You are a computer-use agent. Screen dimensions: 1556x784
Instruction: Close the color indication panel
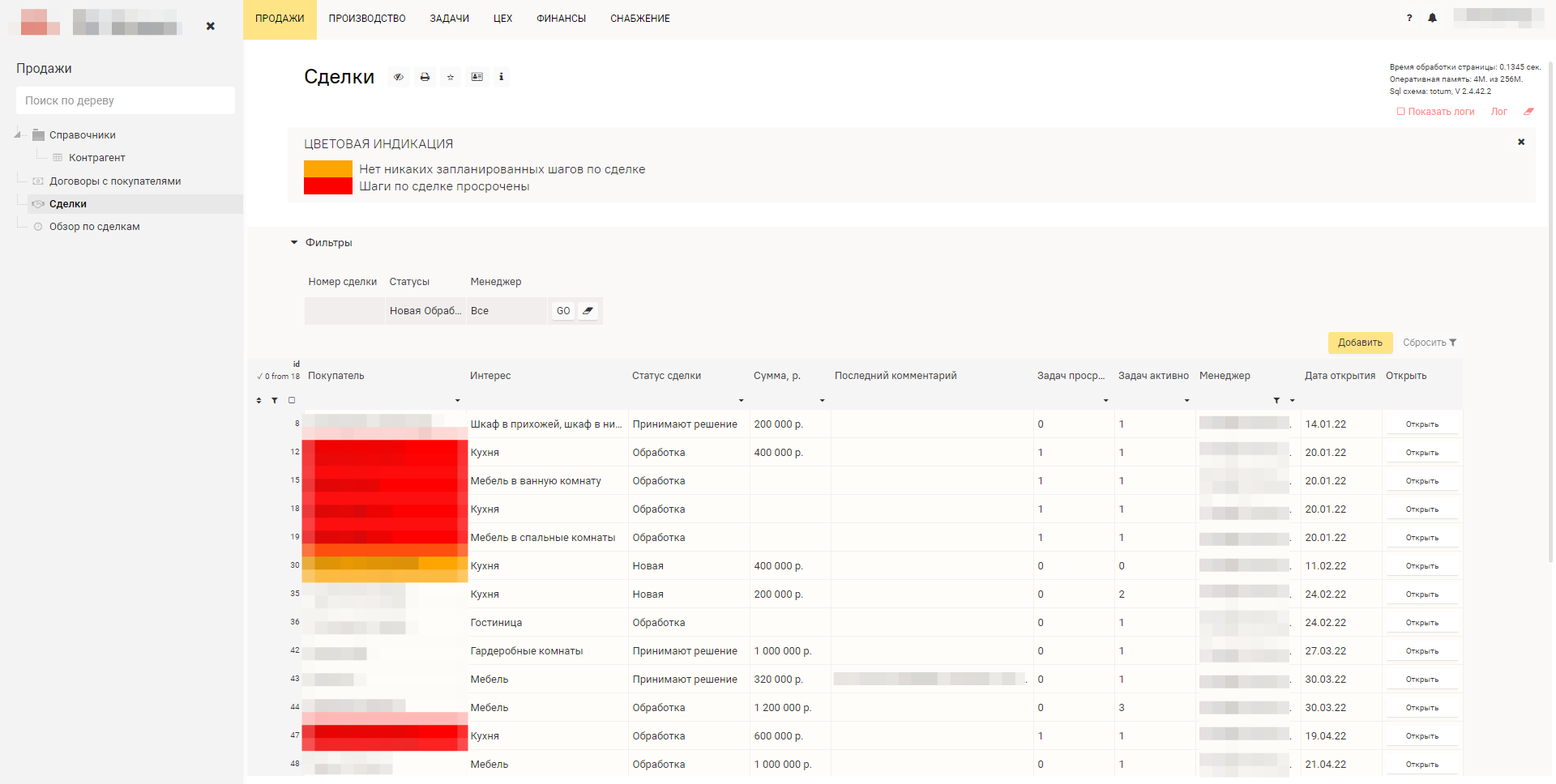coord(1521,142)
